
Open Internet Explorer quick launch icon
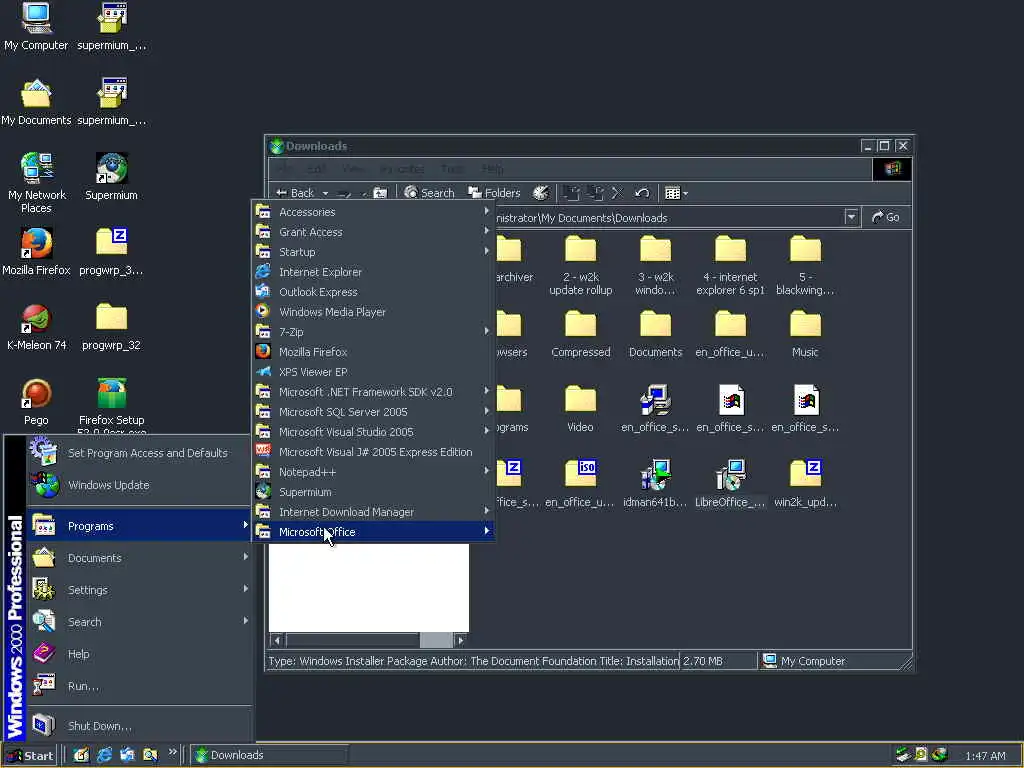coord(104,755)
